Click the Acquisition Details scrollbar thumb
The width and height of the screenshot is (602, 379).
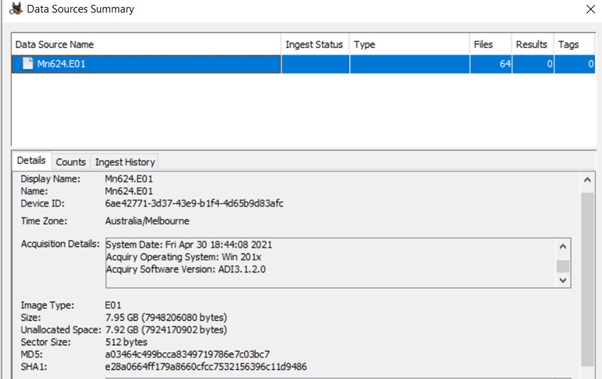563,266
